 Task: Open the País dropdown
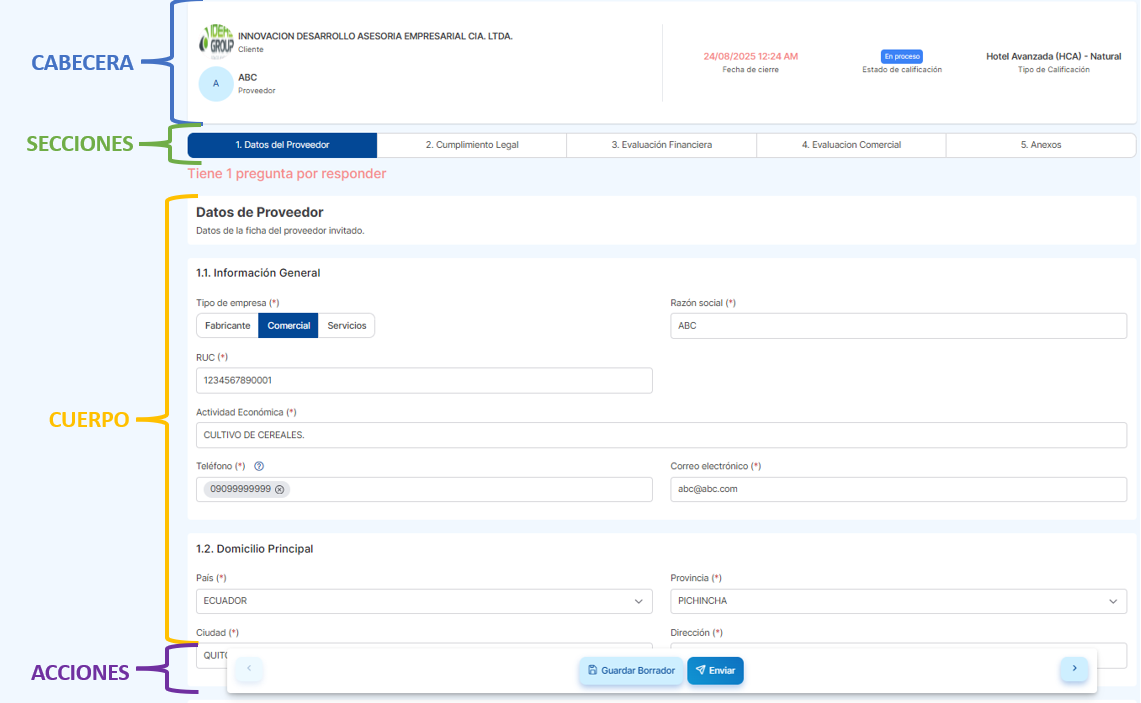pos(424,601)
